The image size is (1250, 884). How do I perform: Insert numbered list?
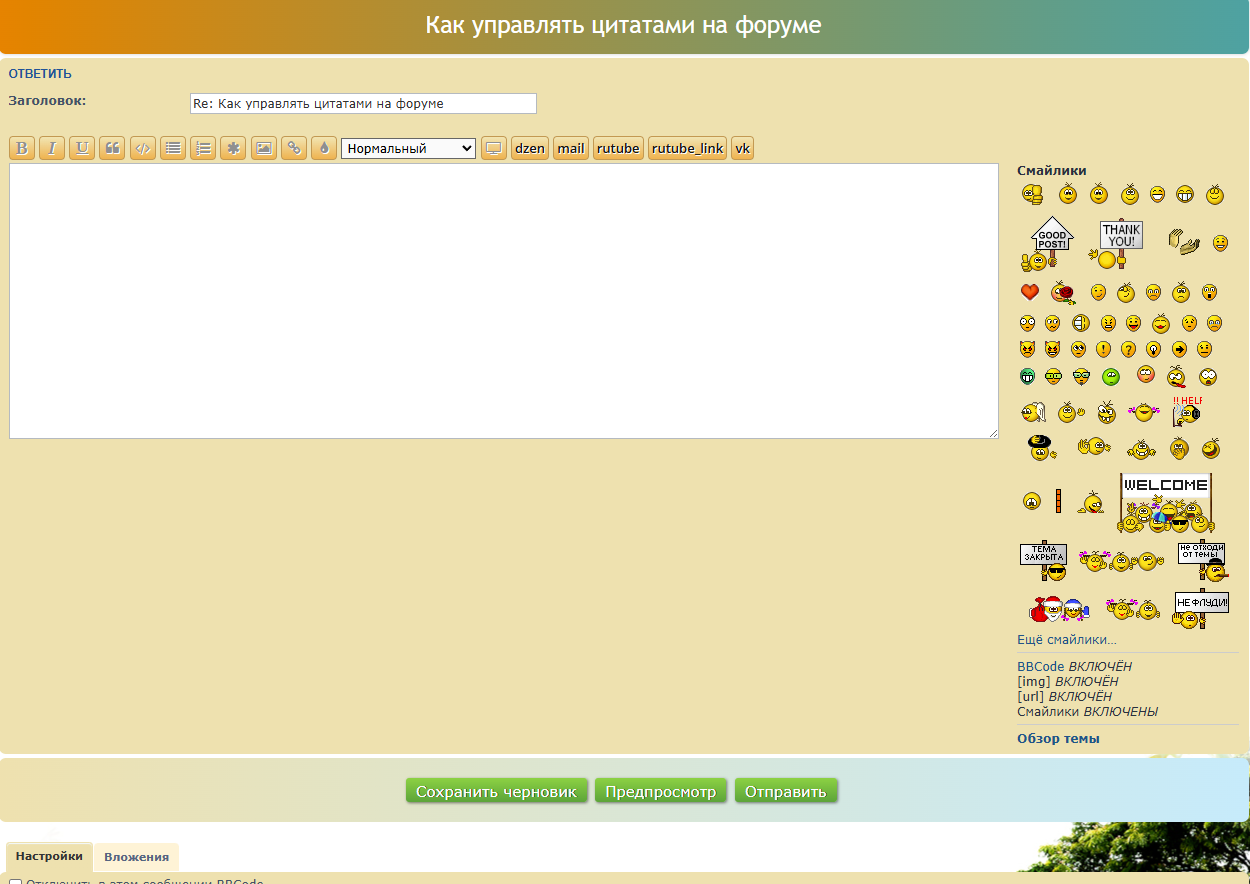203,148
